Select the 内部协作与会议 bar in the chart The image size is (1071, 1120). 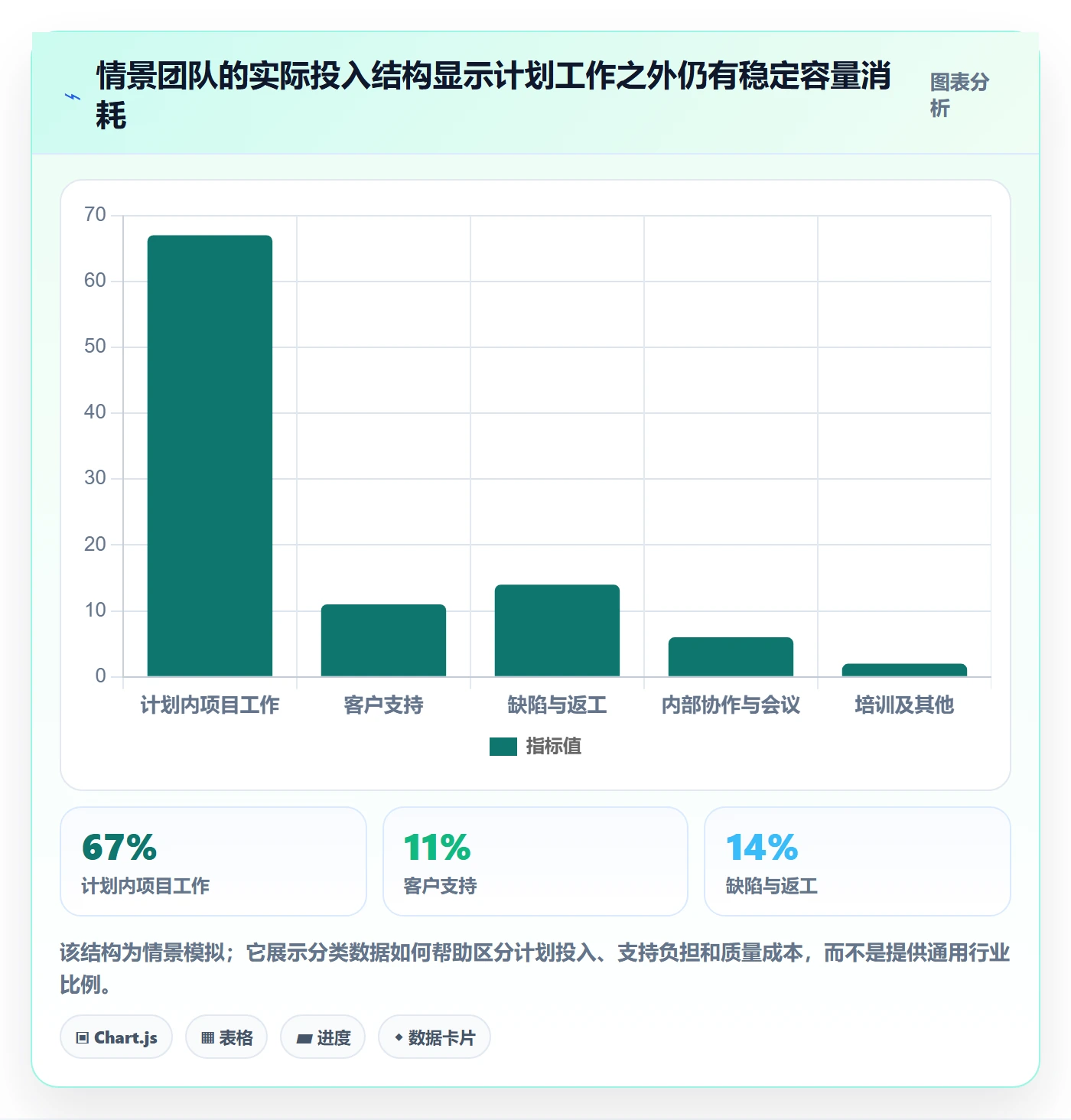pos(731,656)
